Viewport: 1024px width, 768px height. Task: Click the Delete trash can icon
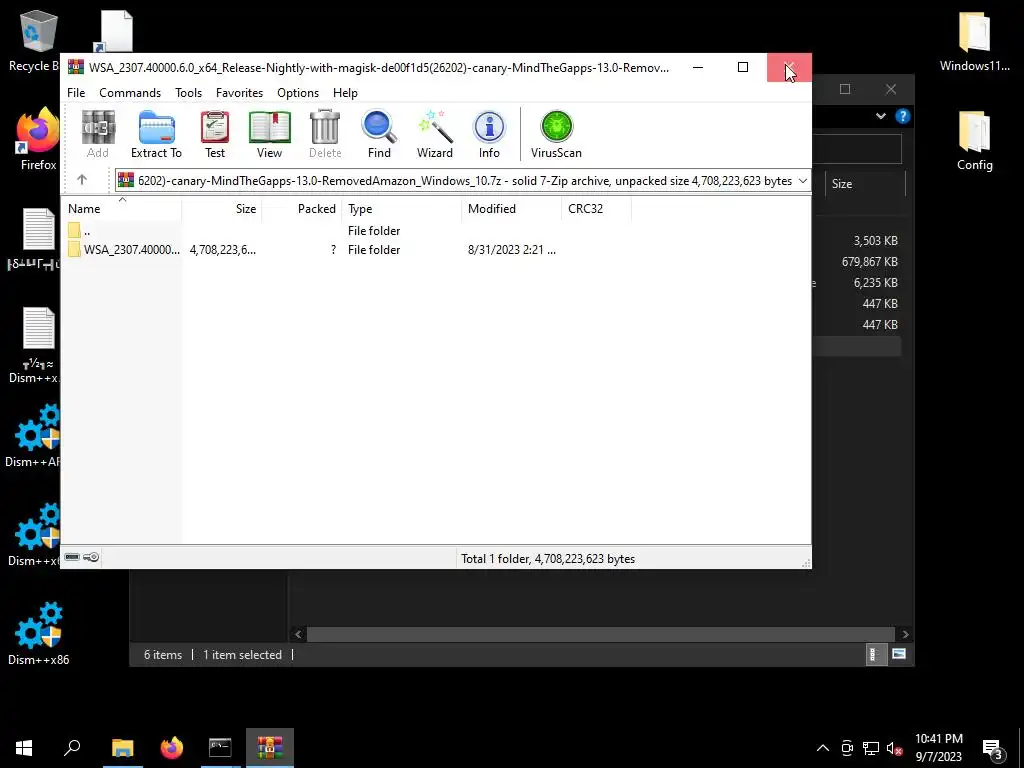click(x=325, y=135)
